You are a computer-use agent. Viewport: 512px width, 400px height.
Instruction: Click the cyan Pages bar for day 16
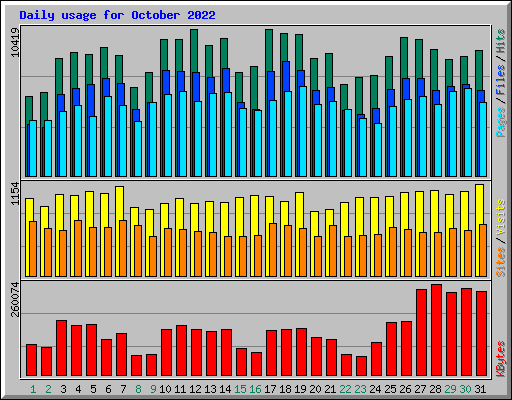point(258,143)
